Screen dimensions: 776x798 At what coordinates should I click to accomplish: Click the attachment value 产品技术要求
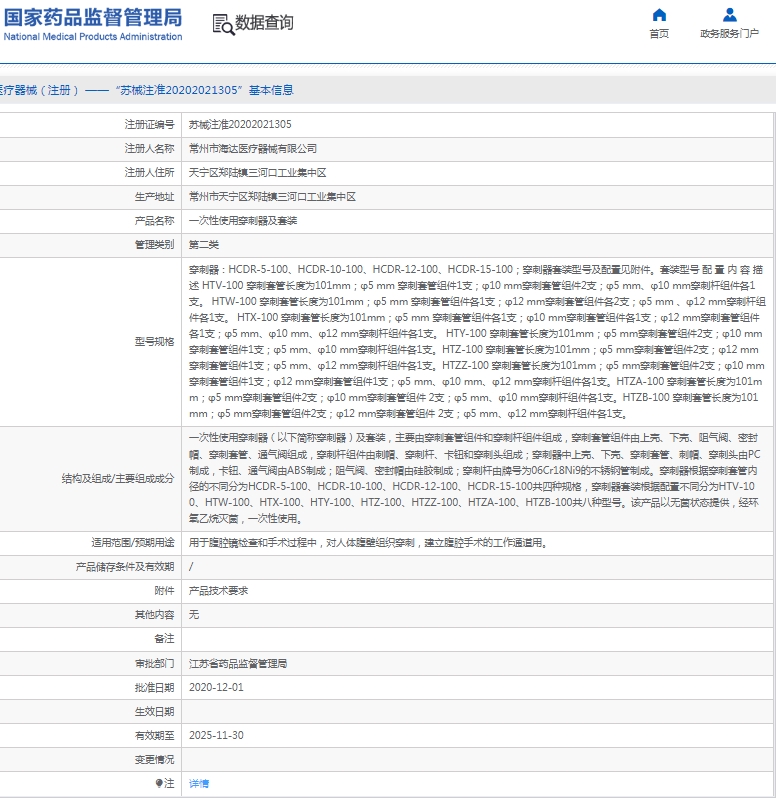click(218, 590)
